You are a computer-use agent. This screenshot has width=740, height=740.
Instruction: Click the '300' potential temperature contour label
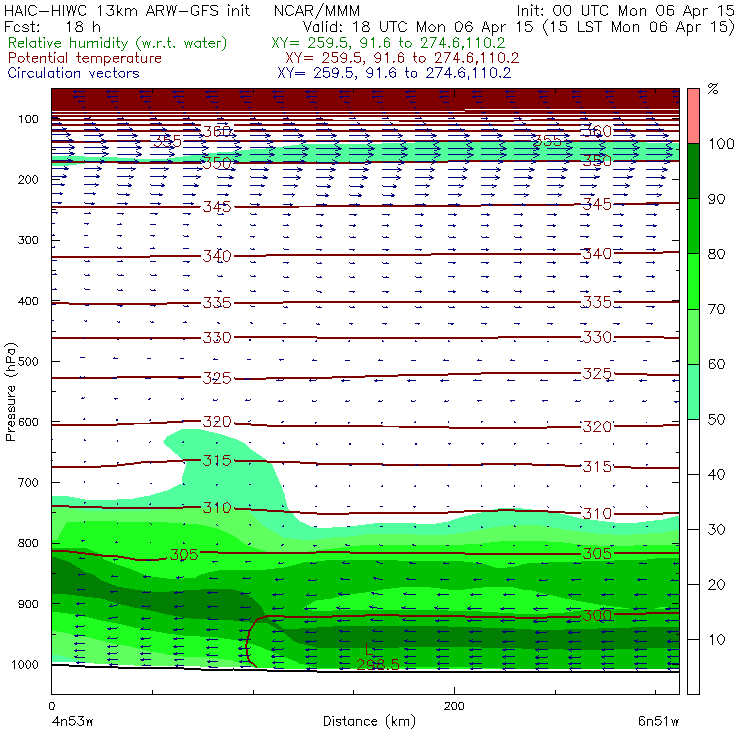pos(597,615)
